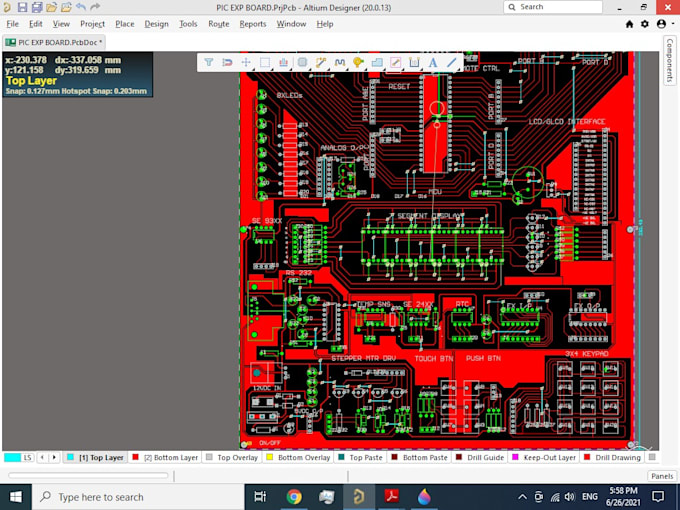
Task: Click the Save icon in the title bar
Action: click(23, 7)
